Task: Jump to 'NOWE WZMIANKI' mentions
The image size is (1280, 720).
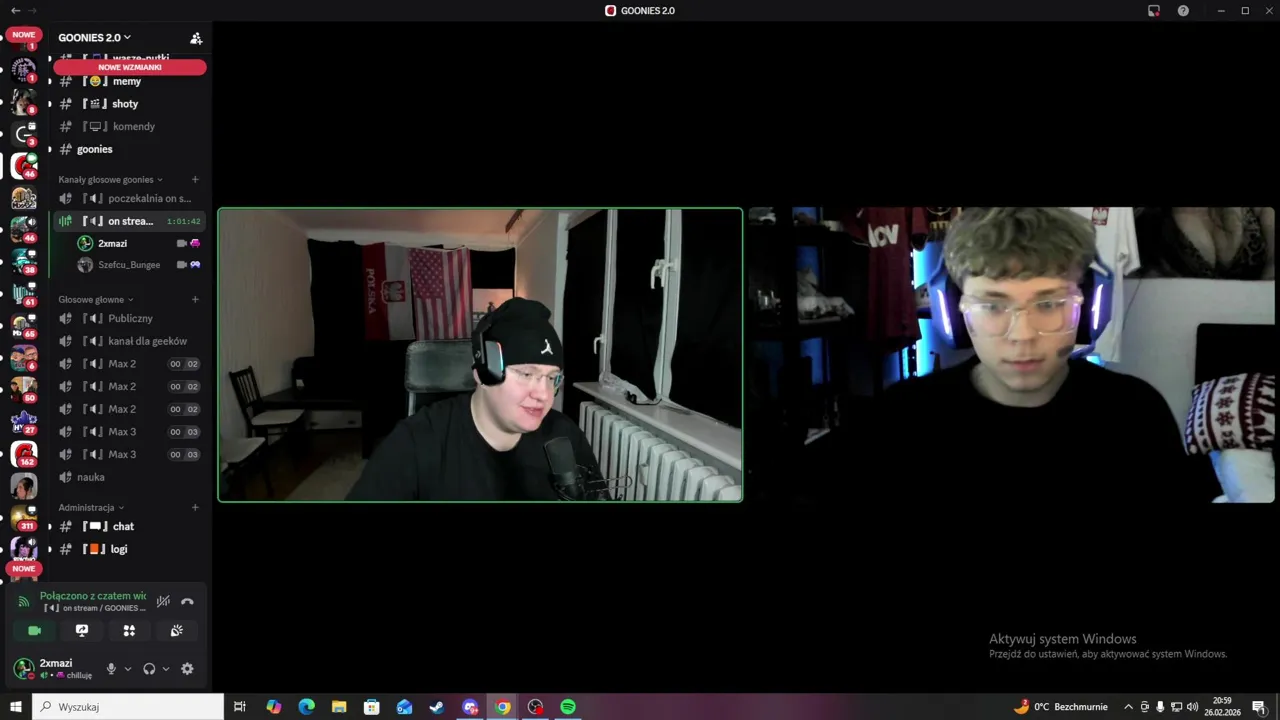Action: (130, 67)
